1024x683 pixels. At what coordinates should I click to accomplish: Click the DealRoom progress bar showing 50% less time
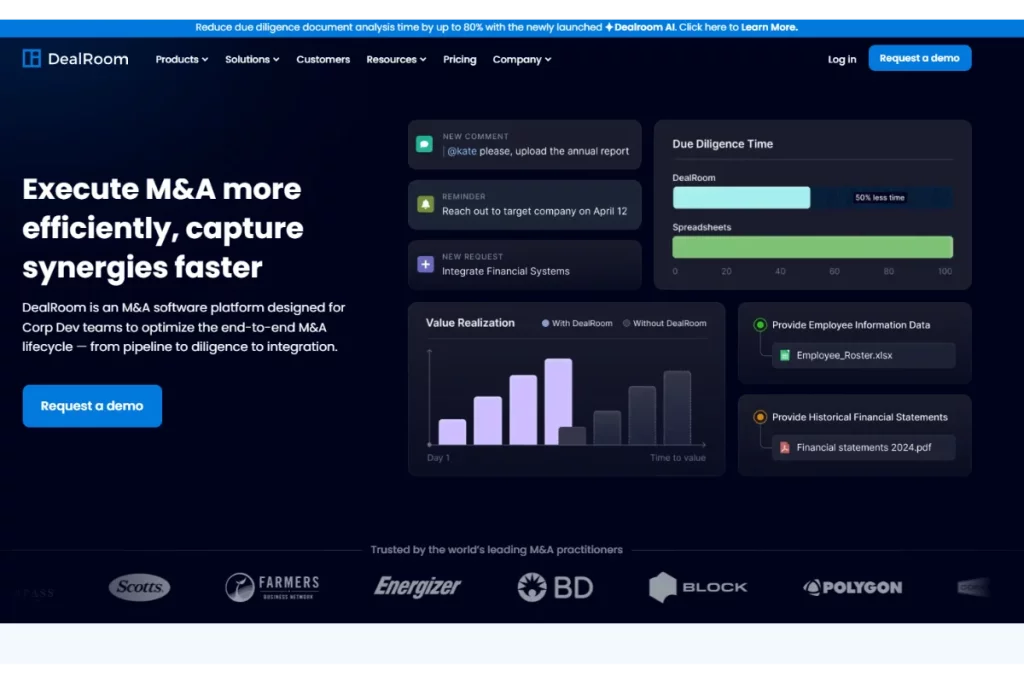click(740, 197)
